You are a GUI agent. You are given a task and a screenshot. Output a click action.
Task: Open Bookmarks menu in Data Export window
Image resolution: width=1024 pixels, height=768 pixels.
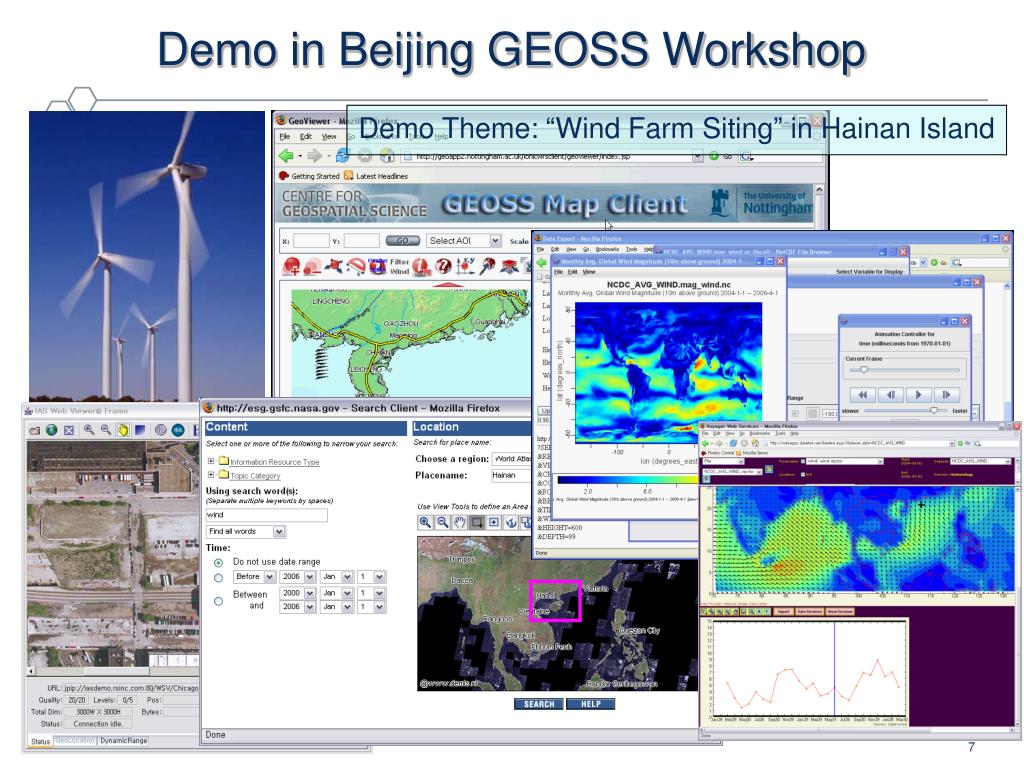click(x=607, y=249)
